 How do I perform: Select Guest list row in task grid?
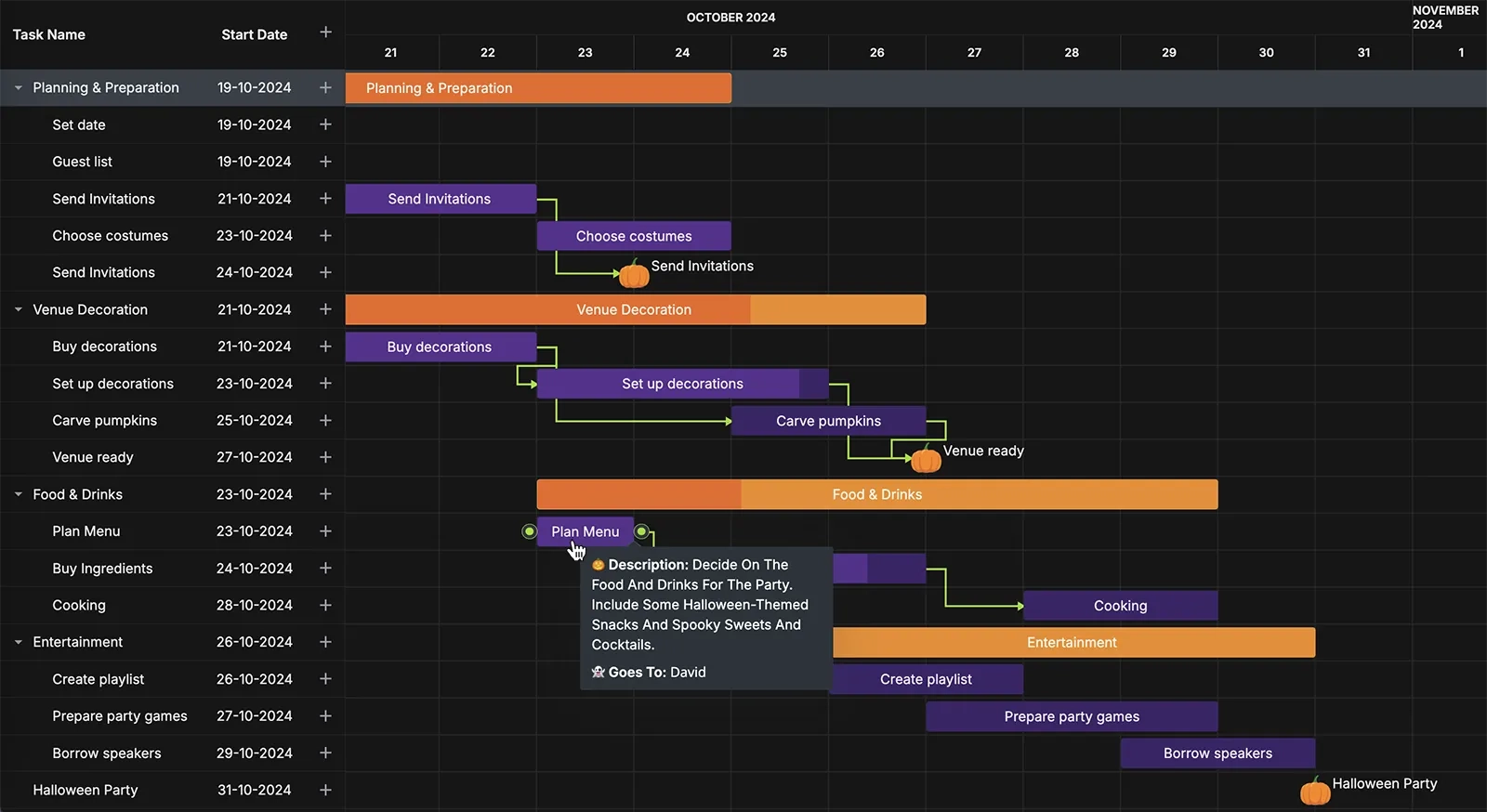point(82,162)
